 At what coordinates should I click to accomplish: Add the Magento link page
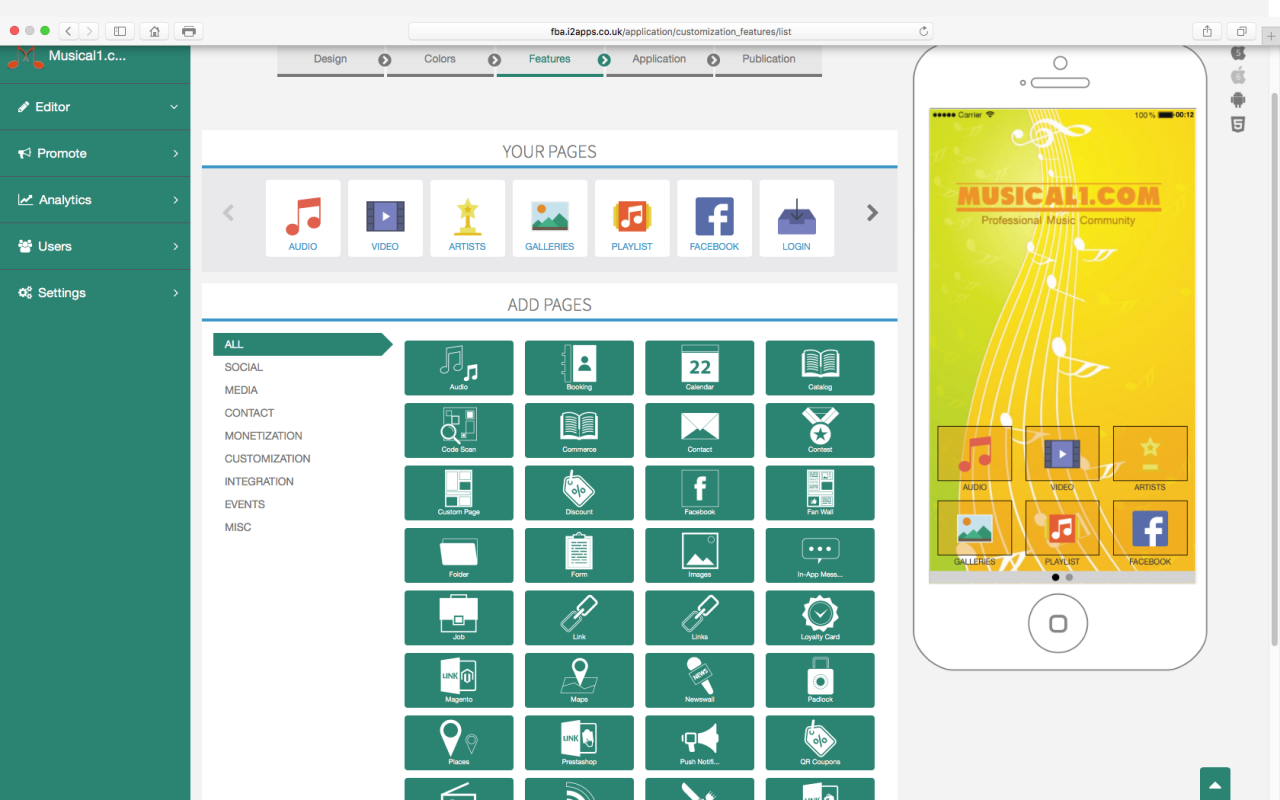pyautogui.click(x=458, y=680)
